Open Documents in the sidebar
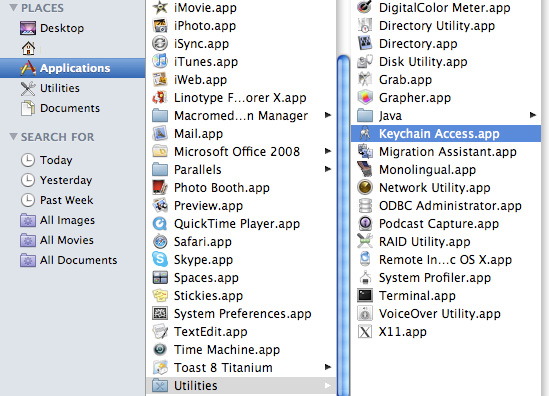Screen dimensions: 549x396 coord(72,108)
